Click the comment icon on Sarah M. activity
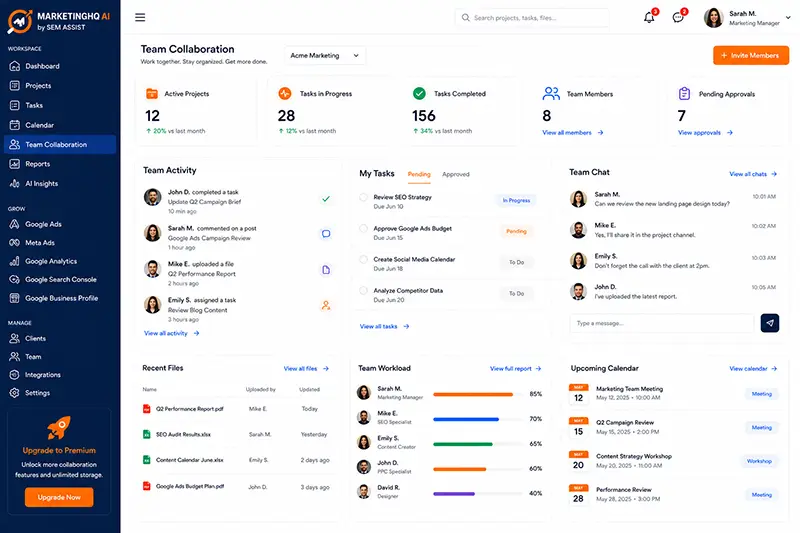 (x=326, y=234)
